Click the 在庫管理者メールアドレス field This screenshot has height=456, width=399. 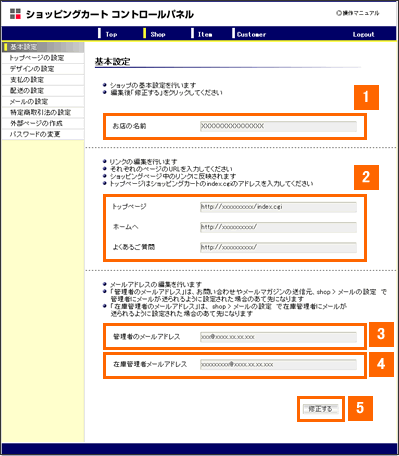coord(278,364)
